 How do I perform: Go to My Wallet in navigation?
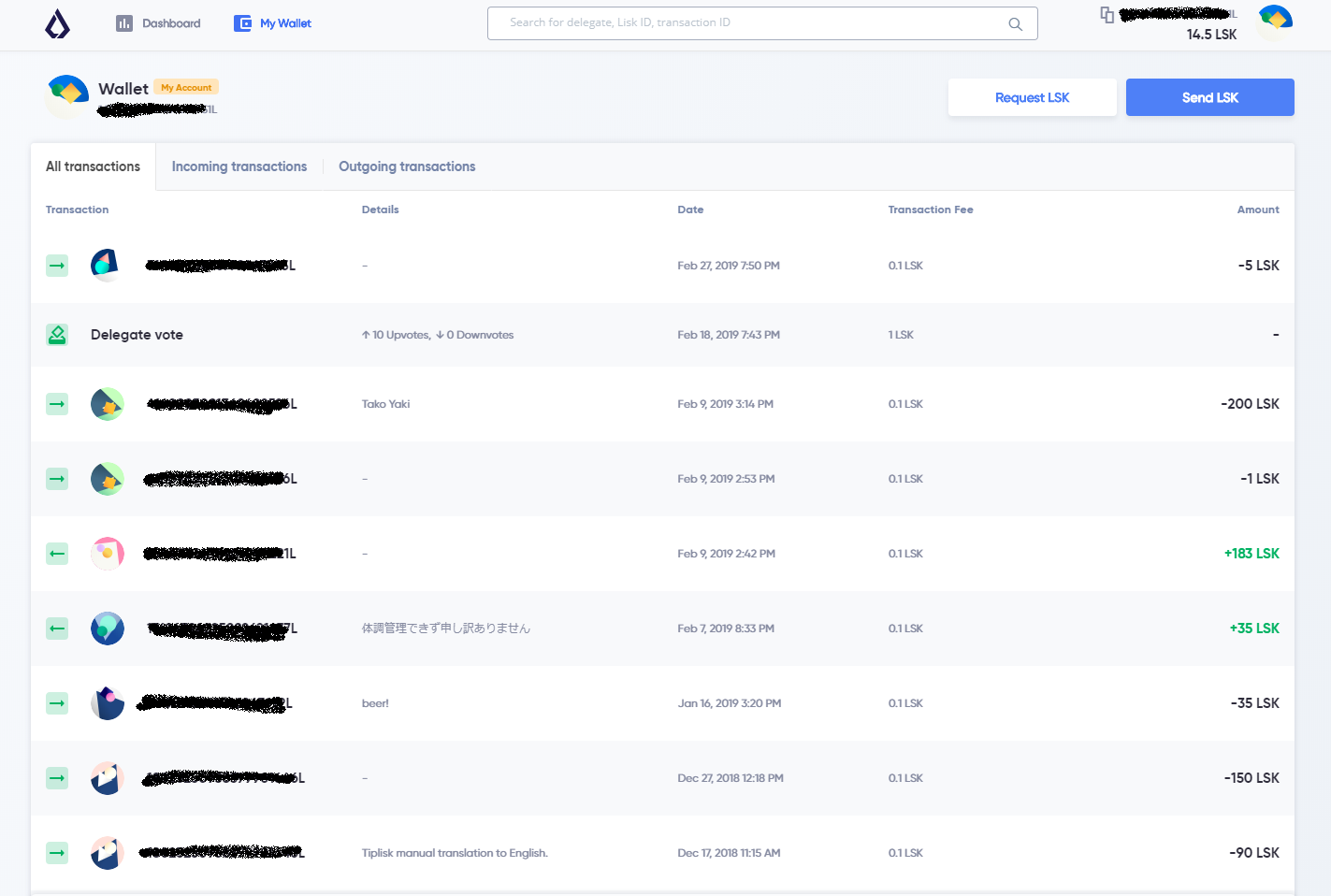pos(273,23)
